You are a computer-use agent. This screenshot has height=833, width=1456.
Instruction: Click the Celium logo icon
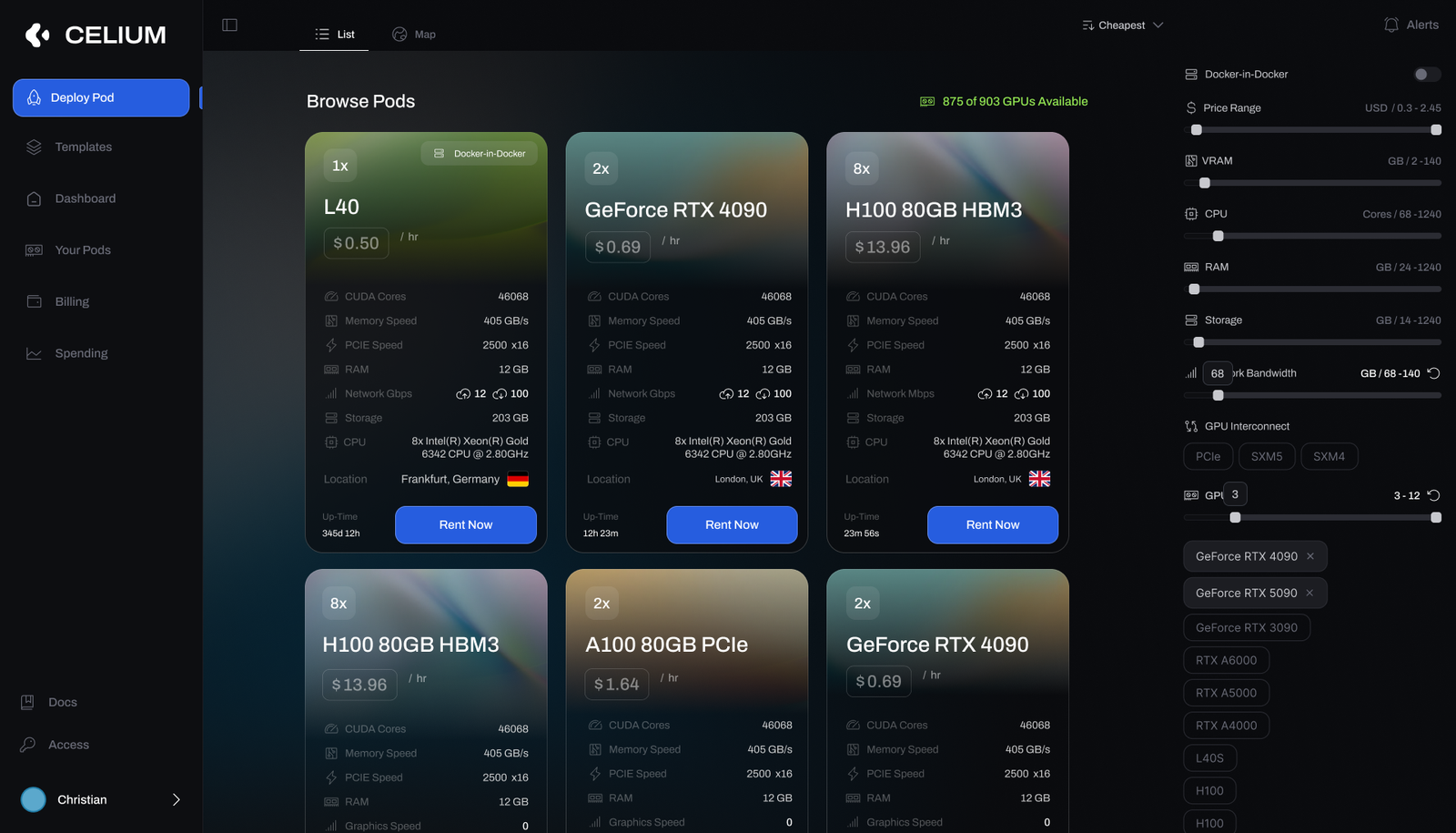(37, 35)
